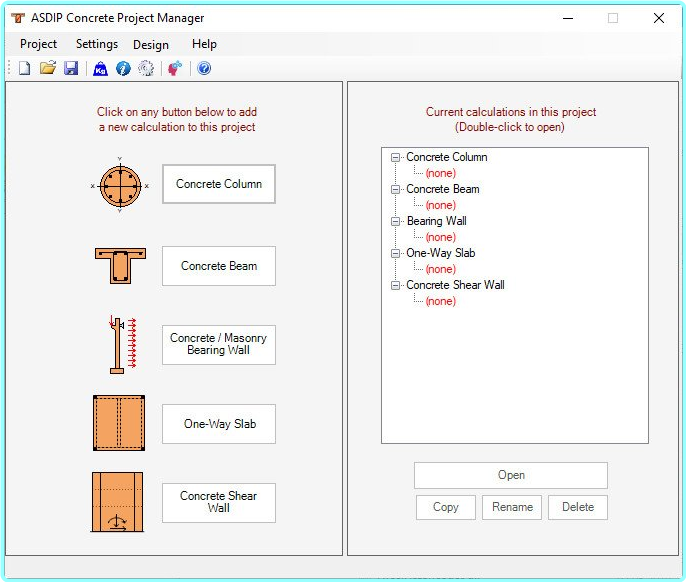Click the bearing wall with red arrows image
The image size is (686, 582).
[x=122, y=344]
